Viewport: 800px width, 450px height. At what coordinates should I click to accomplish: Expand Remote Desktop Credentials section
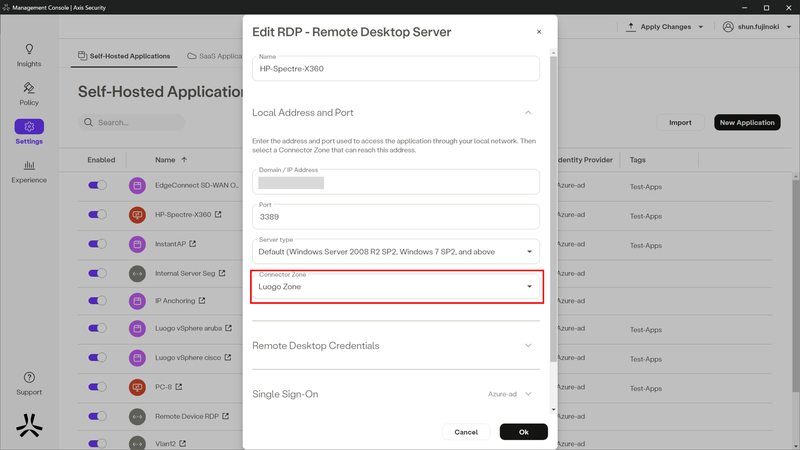pyautogui.click(x=528, y=346)
